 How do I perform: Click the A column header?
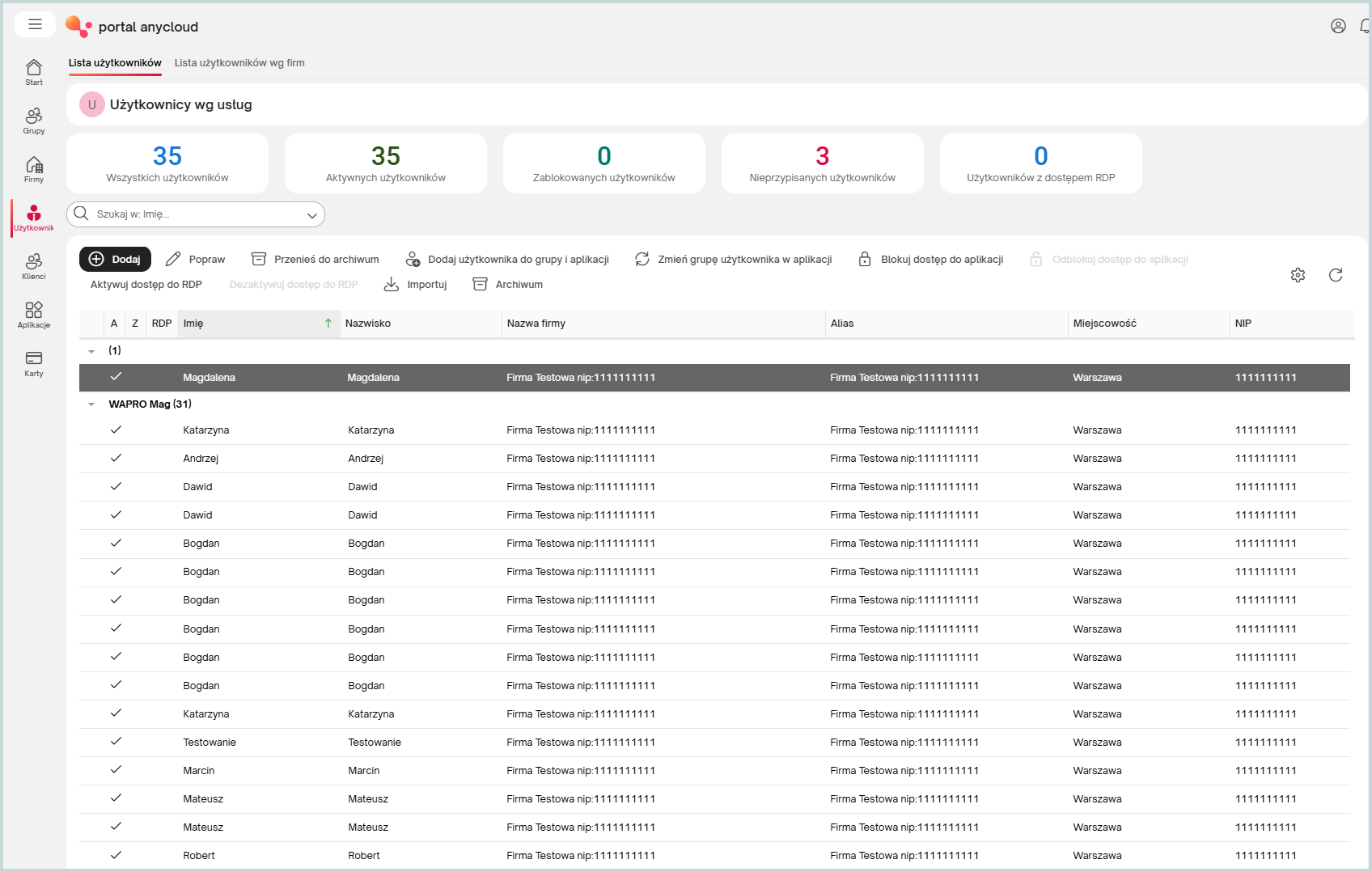click(x=114, y=323)
